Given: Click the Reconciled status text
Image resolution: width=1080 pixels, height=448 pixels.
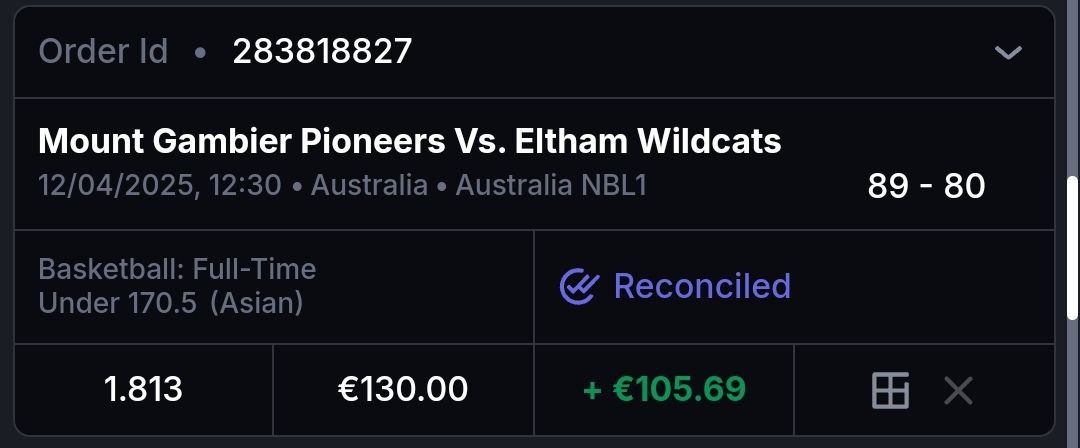Looking at the screenshot, I should tap(702, 286).
